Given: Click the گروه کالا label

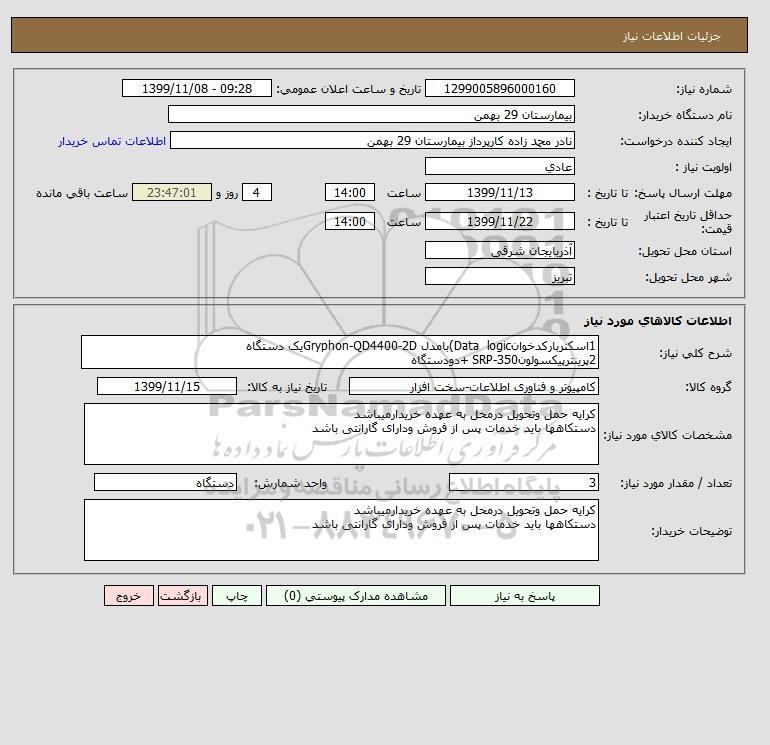Looking at the screenshot, I should point(708,387).
